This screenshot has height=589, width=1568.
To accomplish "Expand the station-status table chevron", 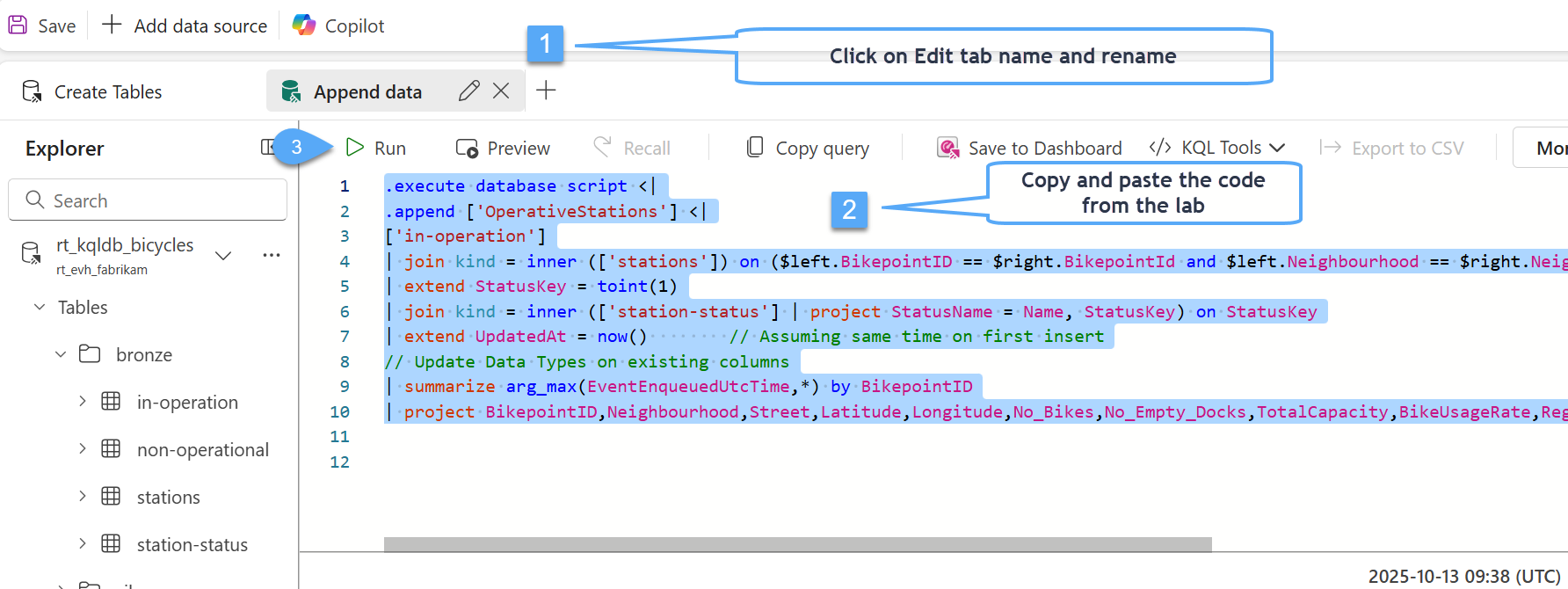I will (x=83, y=543).
